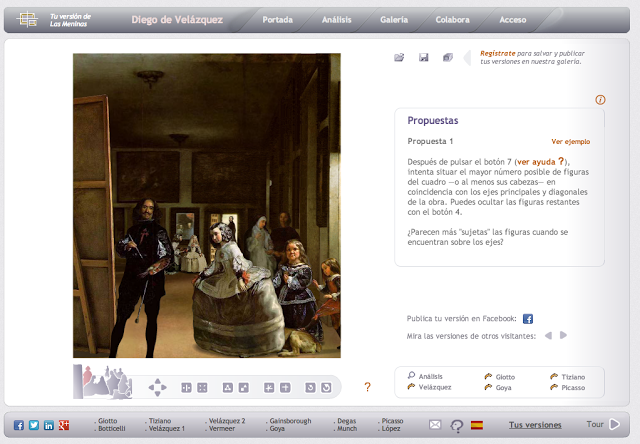The width and height of the screenshot is (640, 444).
Task: Click the Propuestas heading
Action: click(x=433, y=120)
